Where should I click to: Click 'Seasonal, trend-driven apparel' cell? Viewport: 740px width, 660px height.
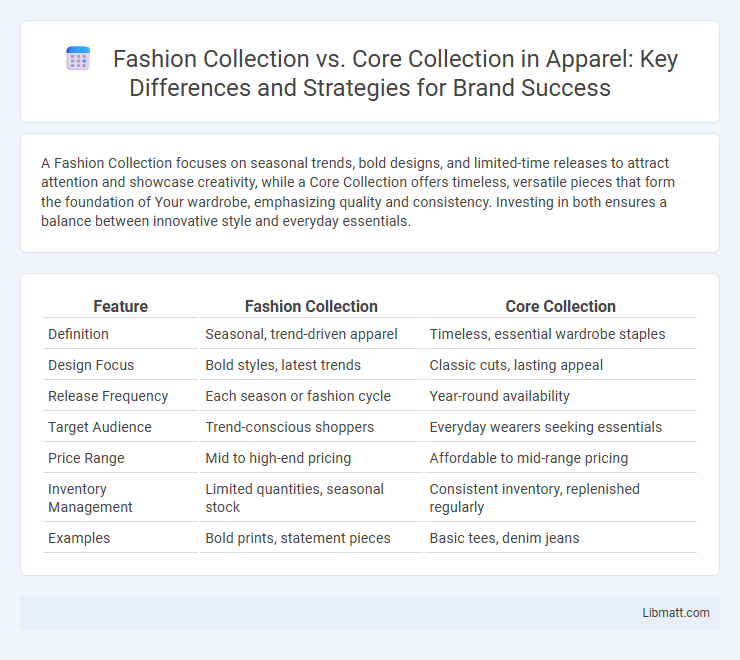click(301, 334)
